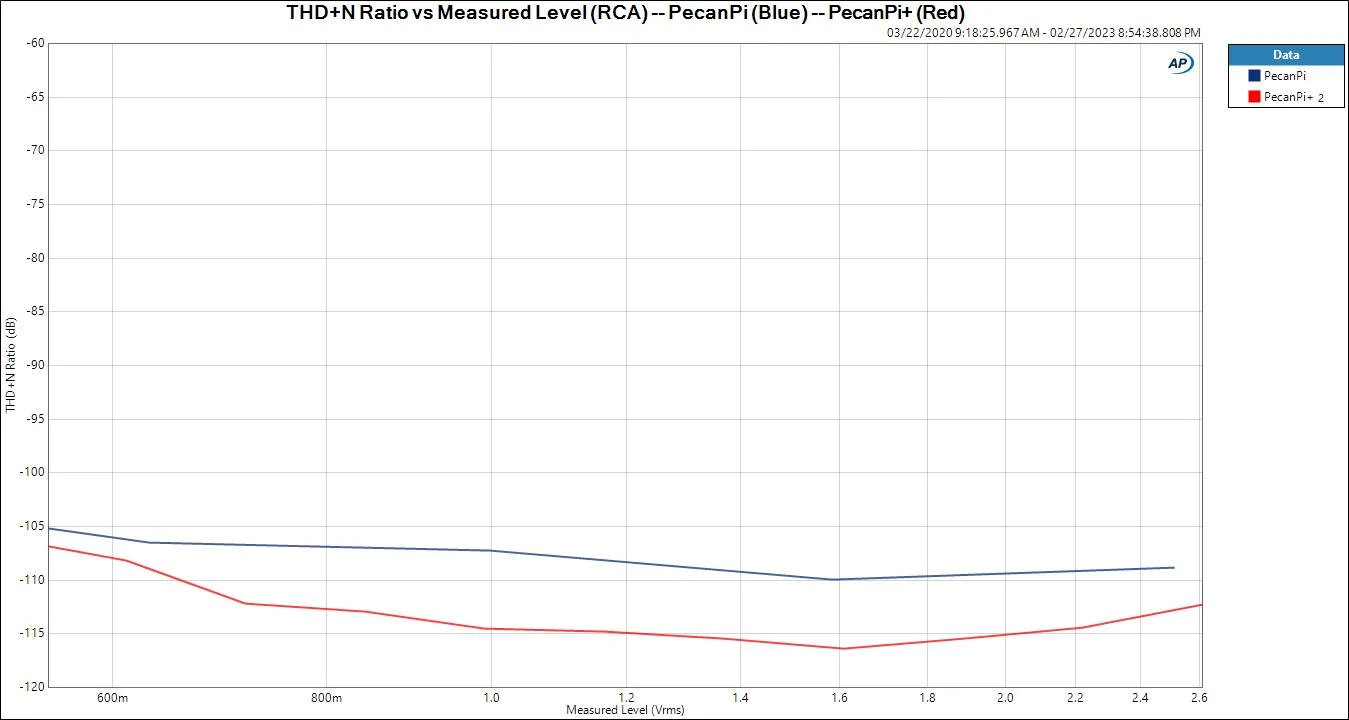The height and width of the screenshot is (720, 1349).
Task: Click the chart title text
Action: (x=626, y=13)
